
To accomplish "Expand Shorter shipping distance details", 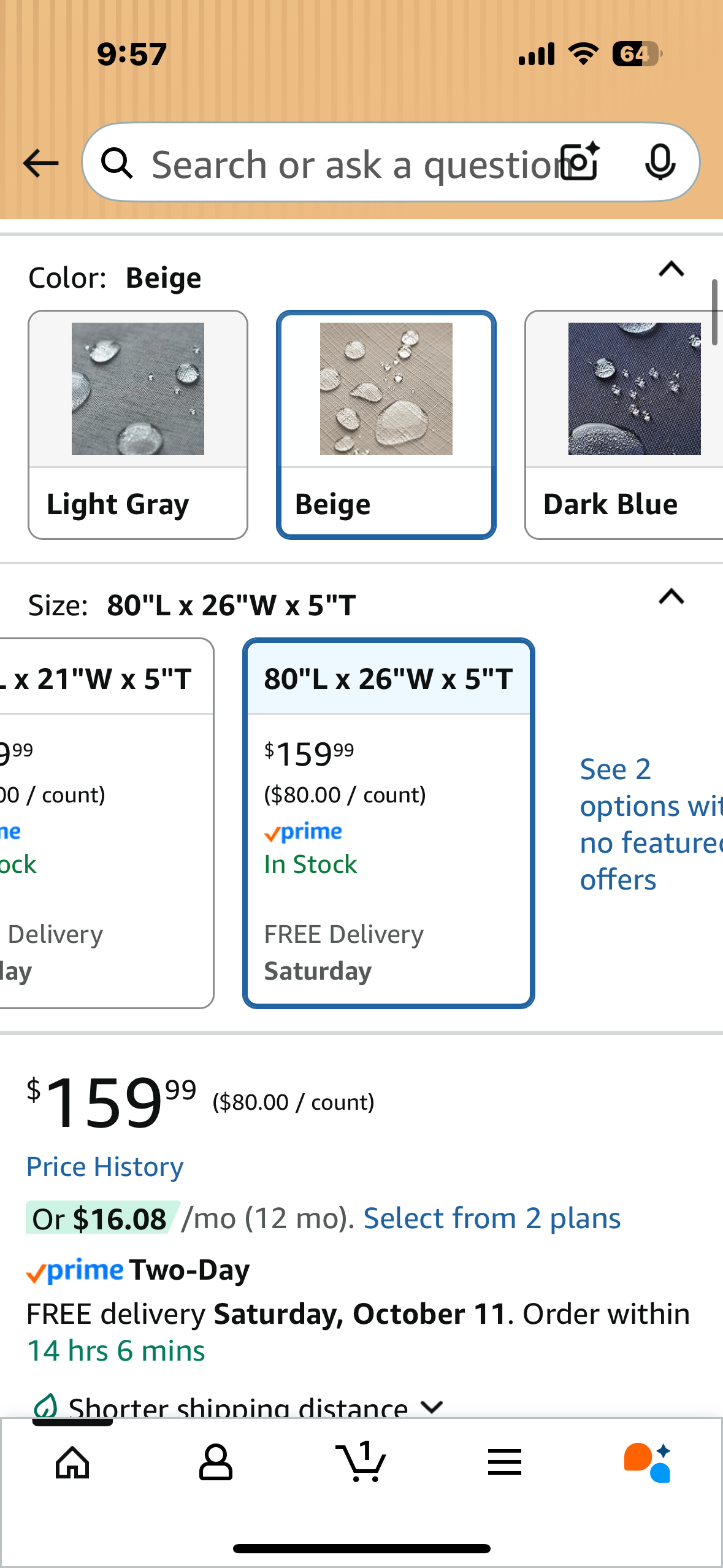I will (x=432, y=1406).
